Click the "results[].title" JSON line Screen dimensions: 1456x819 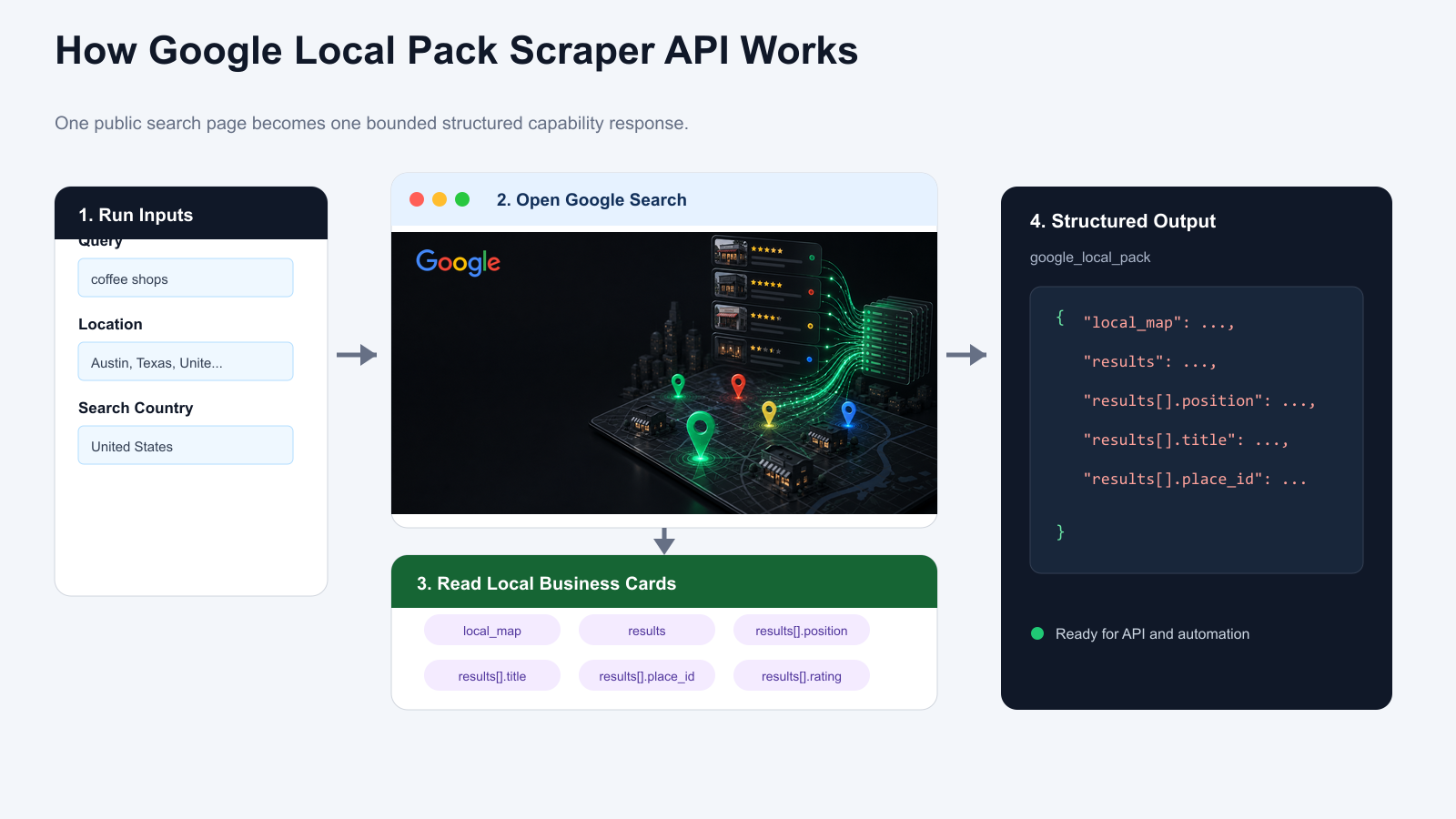point(1186,440)
